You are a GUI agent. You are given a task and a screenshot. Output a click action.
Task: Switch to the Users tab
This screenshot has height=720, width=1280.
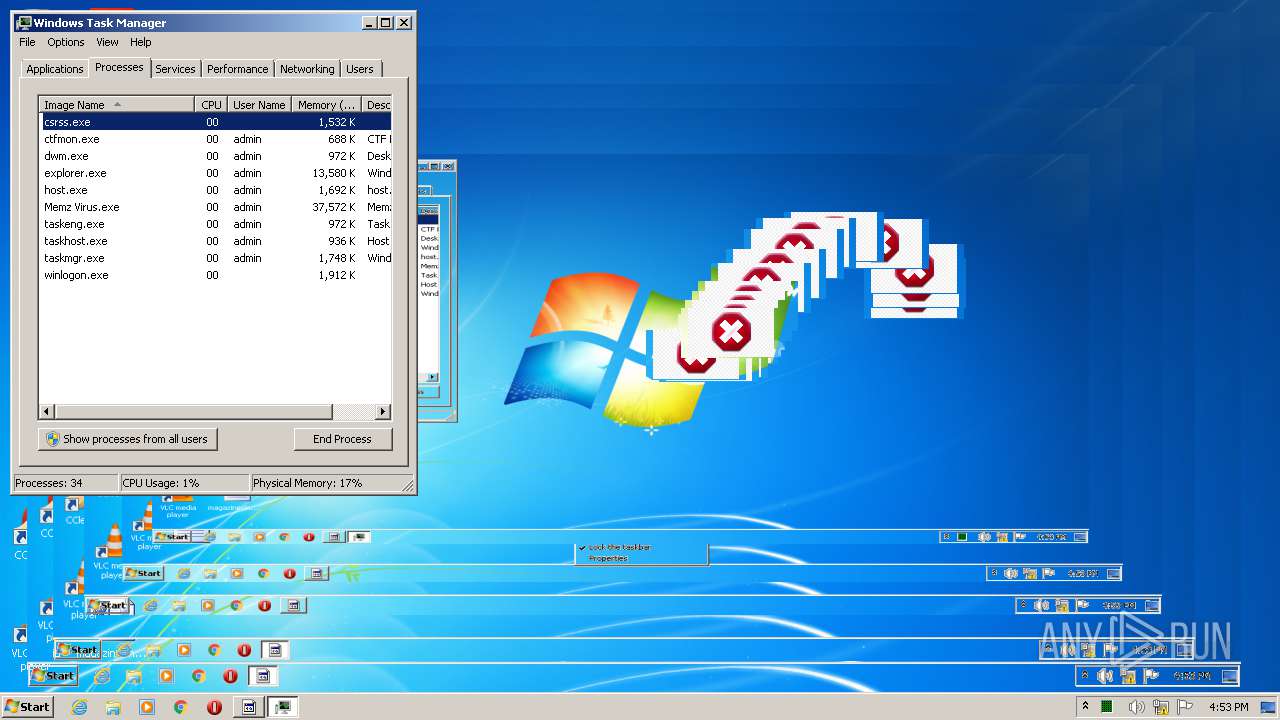coord(360,69)
